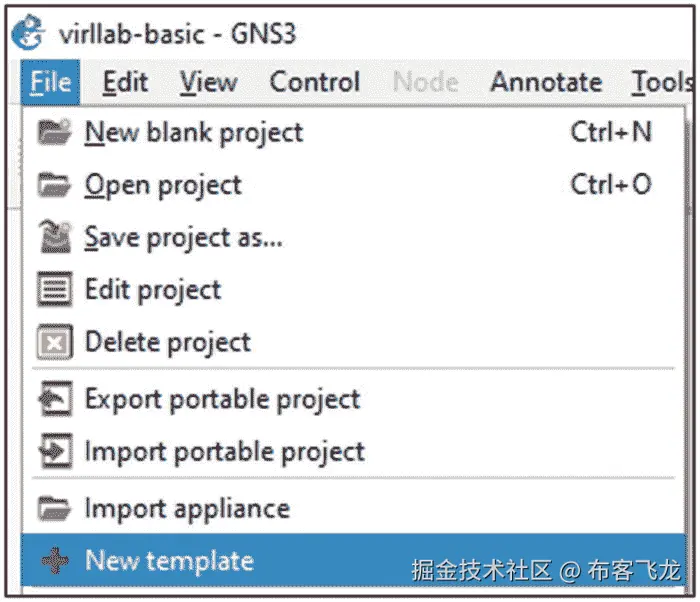The width and height of the screenshot is (700, 602).
Task: Click the New template plus icon
Action: coord(54,561)
